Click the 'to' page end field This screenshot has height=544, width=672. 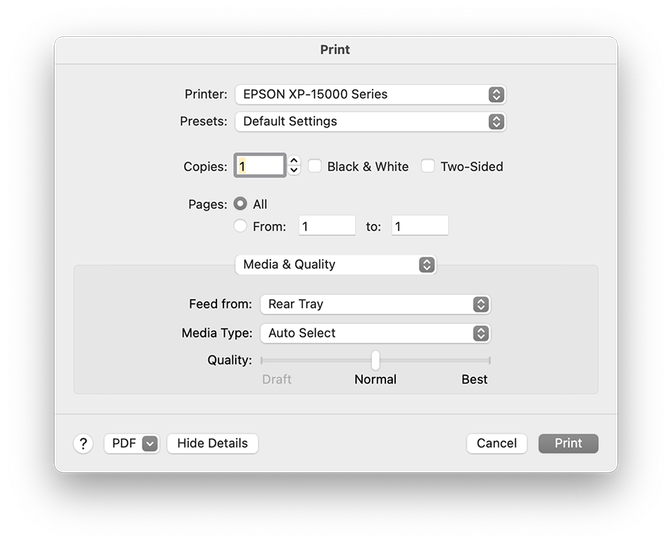point(420,226)
